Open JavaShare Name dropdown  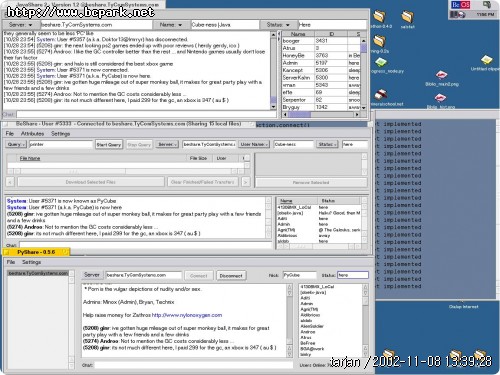pos(171,25)
